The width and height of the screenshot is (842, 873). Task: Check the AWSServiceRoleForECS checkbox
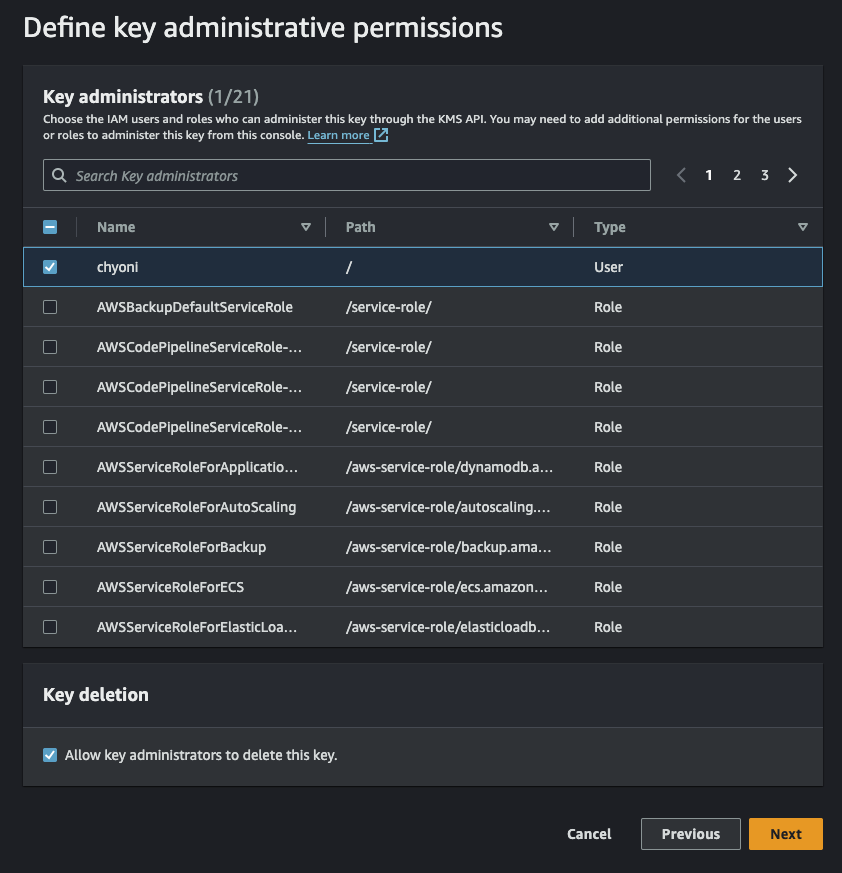pos(50,587)
